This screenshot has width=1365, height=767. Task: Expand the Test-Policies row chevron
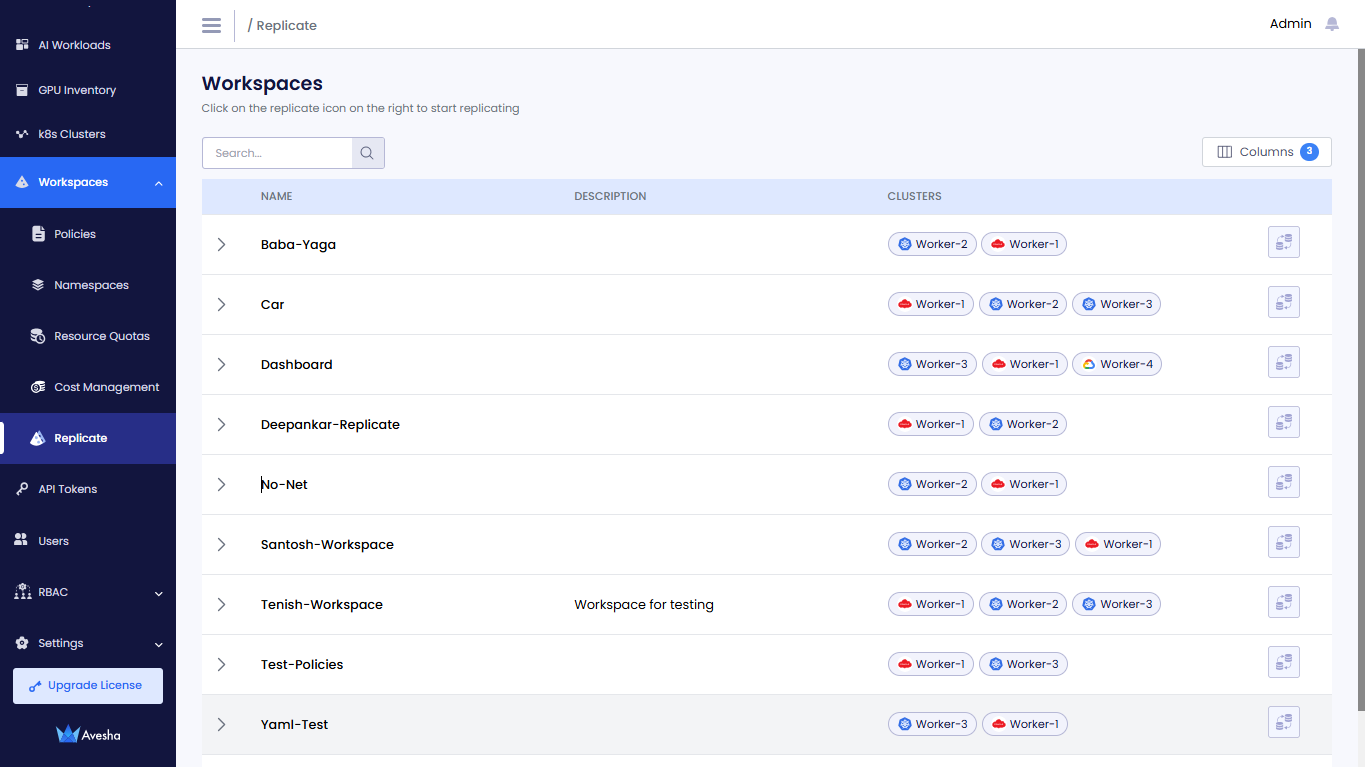pos(222,665)
